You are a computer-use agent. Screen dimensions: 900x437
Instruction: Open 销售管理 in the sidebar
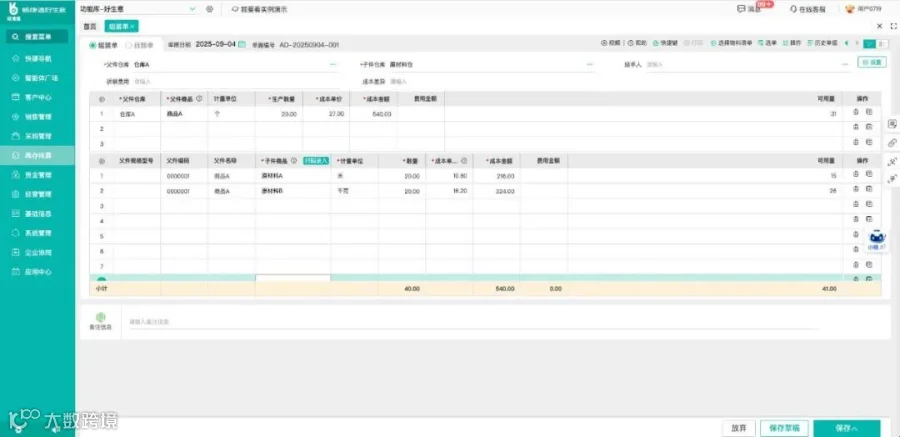click(37, 117)
